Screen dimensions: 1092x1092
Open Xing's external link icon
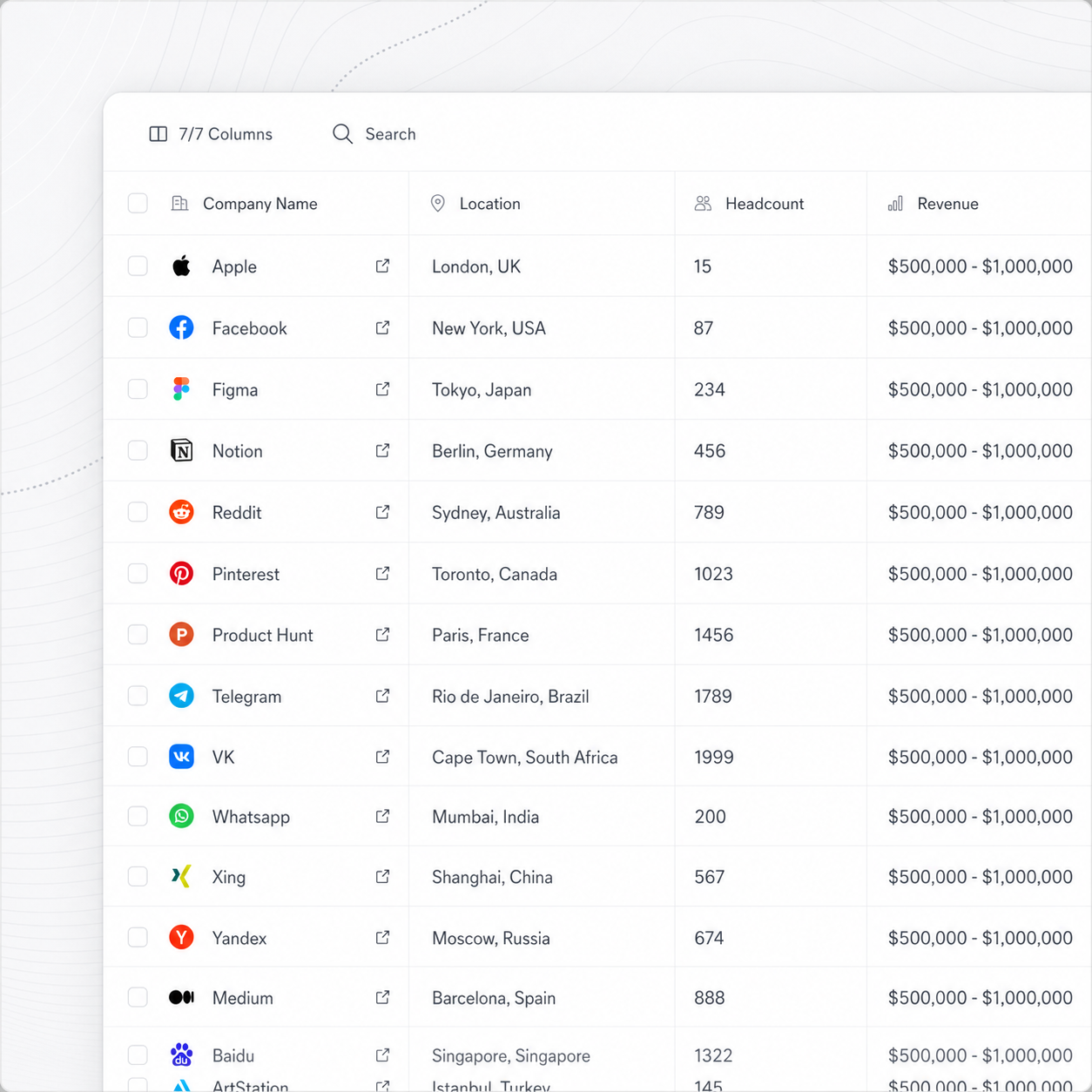pyautogui.click(x=382, y=877)
